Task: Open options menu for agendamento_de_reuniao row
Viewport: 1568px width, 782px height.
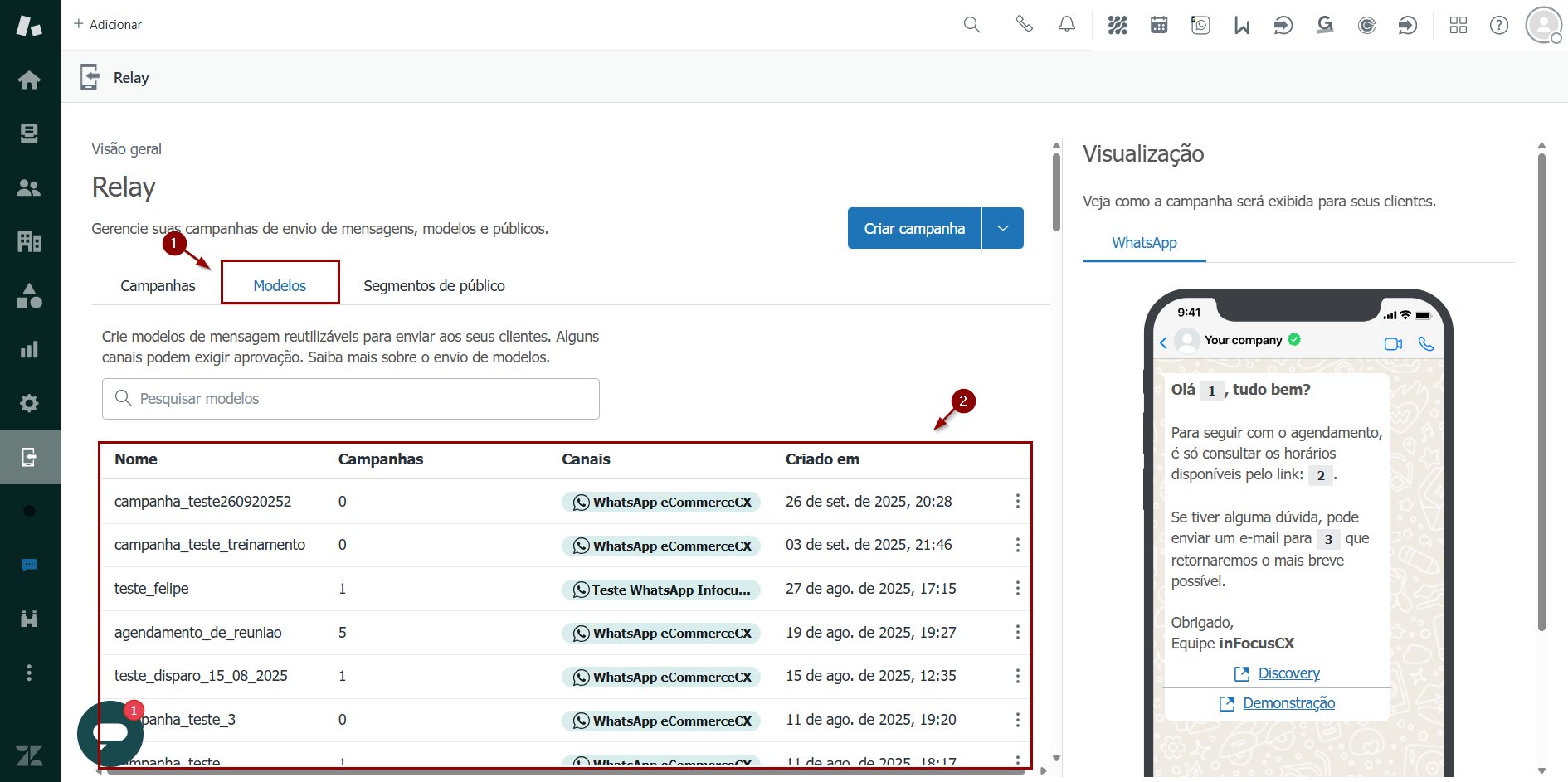Action: [x=1017, y=633]
